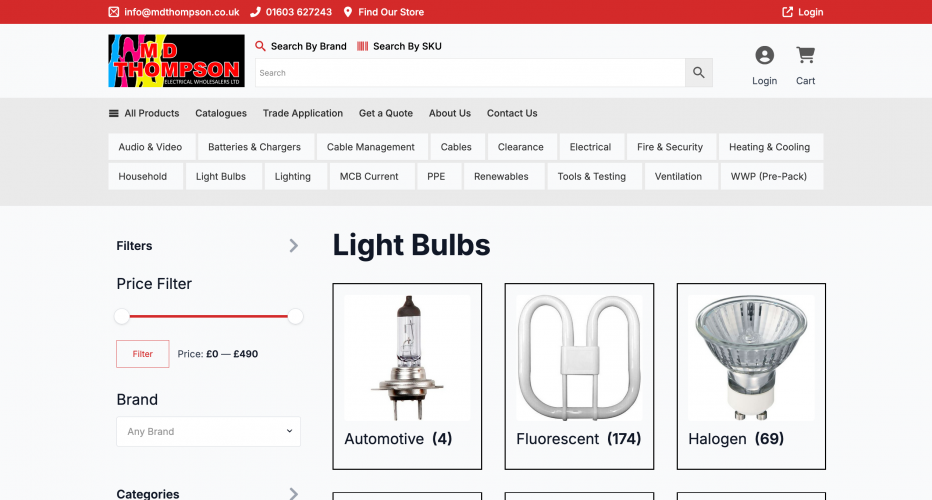Click the Brand heading

(137, 400)
